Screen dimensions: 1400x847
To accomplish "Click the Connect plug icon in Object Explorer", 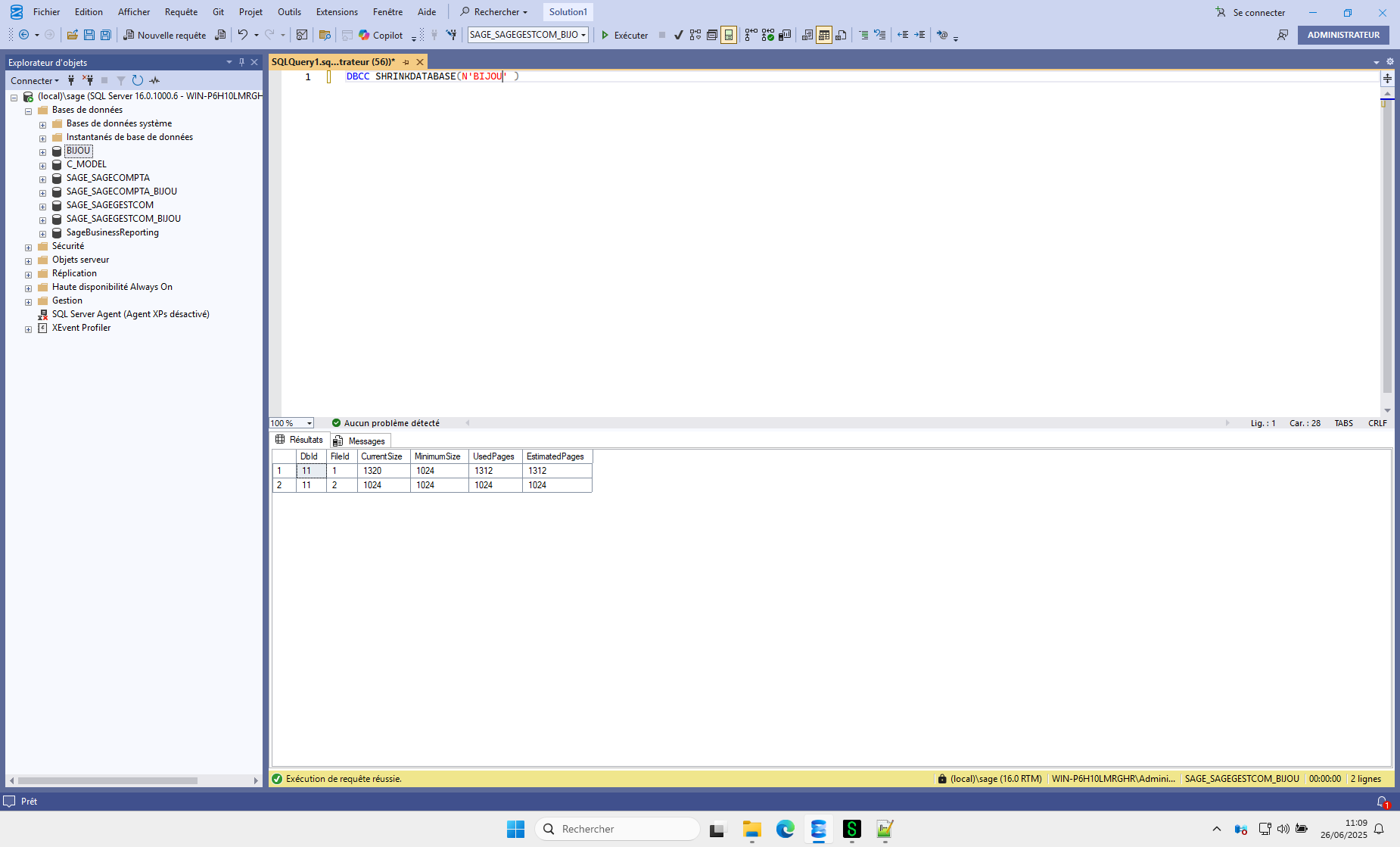I will pos(71,80).
